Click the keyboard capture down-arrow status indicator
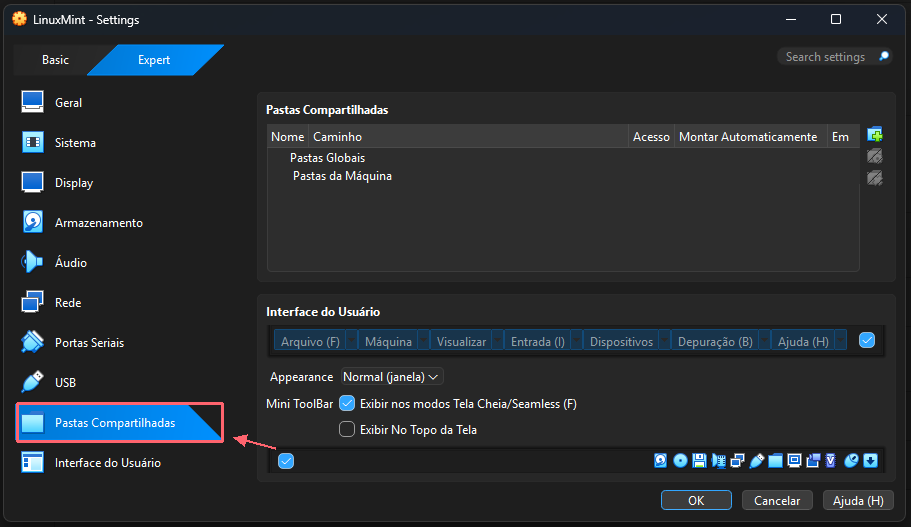The width and height of the screenshot is (911, 527). pos(870,461)
